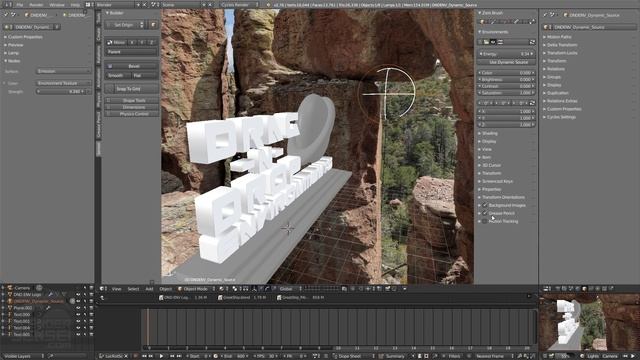Expand the 3D Cursor panel
The width and height of the screenshot is (640, 360).
(491, 165)
